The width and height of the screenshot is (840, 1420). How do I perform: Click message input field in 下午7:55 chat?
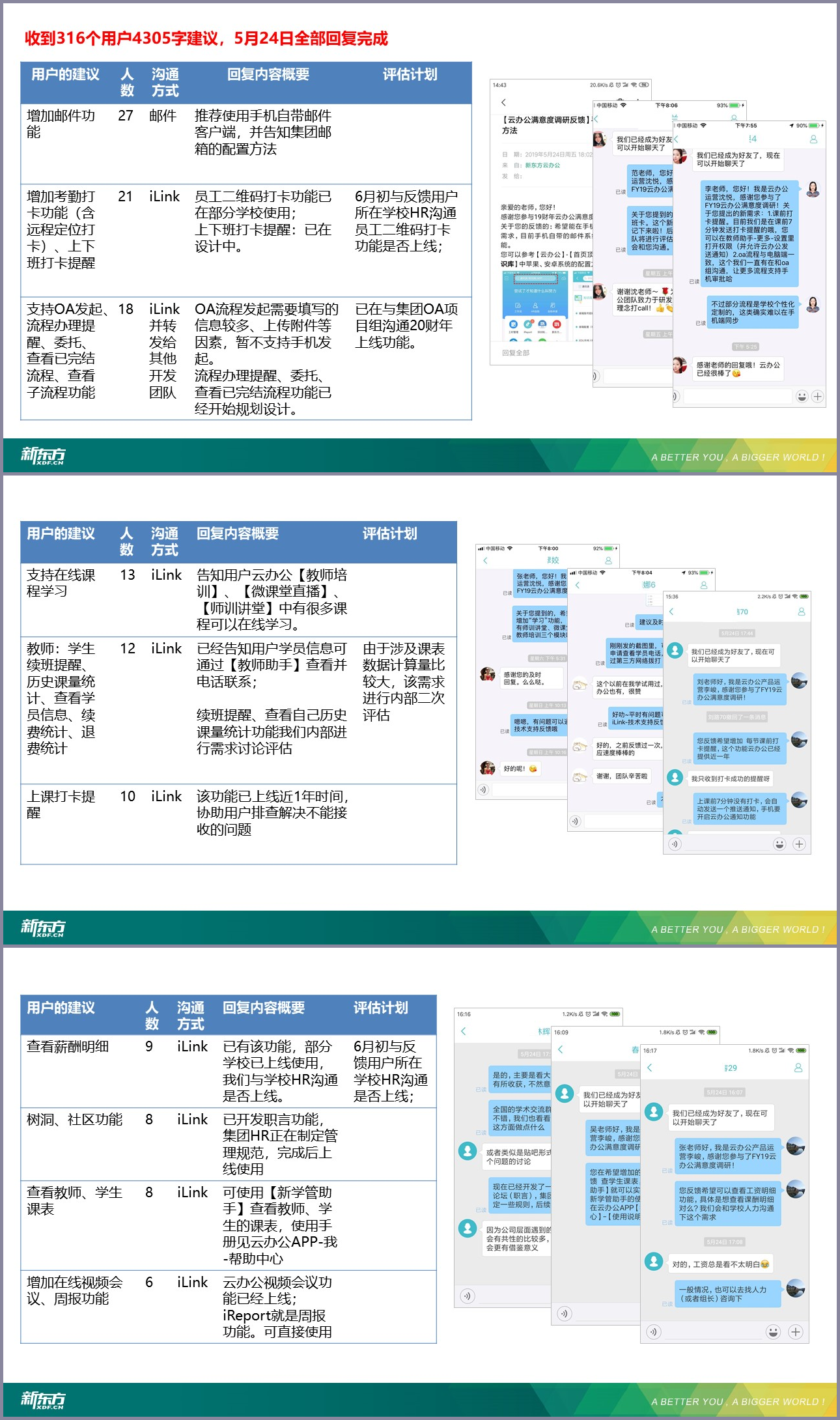735,396
